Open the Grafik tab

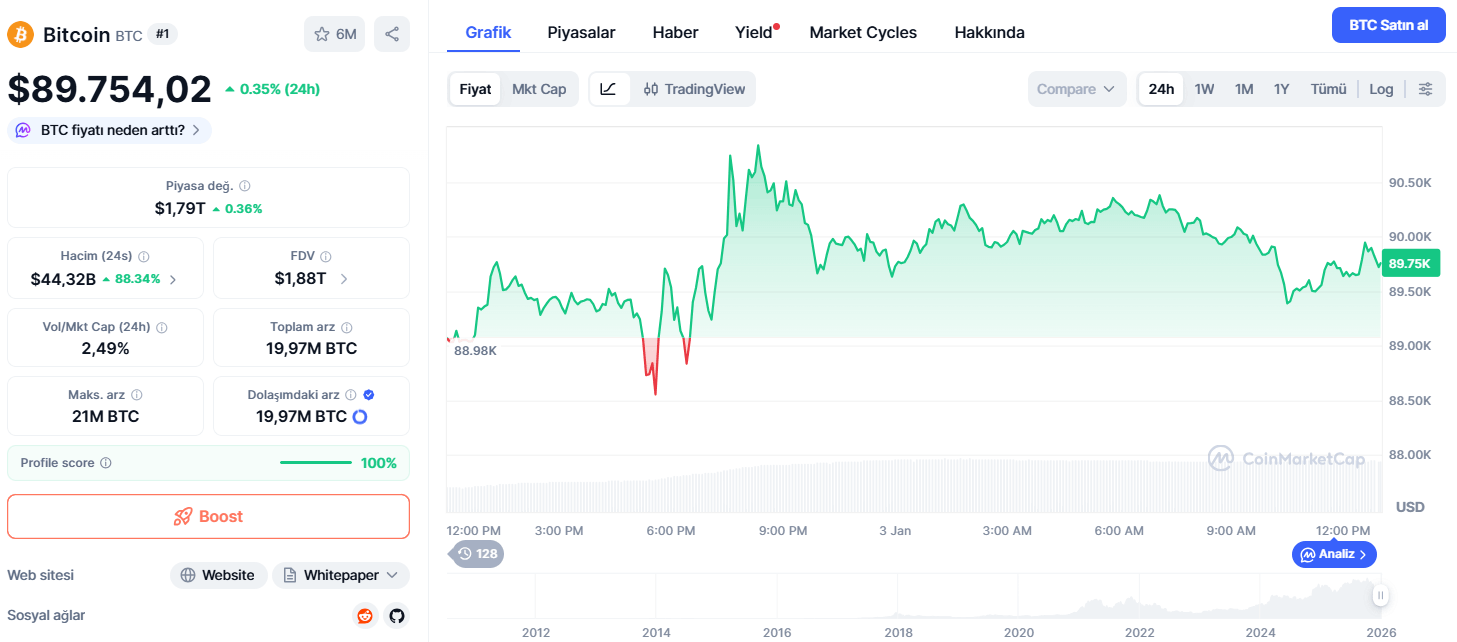coord(489,32)
